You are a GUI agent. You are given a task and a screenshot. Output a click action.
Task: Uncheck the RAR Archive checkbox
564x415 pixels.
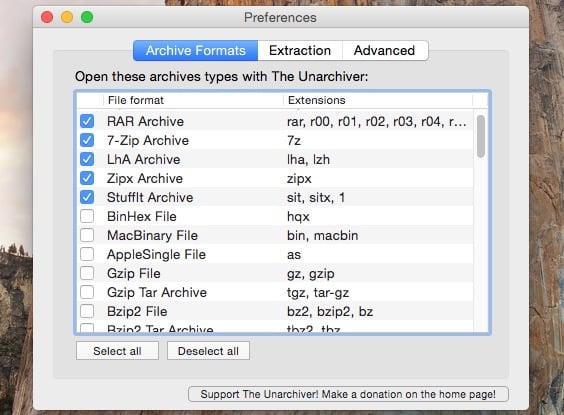(x=87, y=121)
